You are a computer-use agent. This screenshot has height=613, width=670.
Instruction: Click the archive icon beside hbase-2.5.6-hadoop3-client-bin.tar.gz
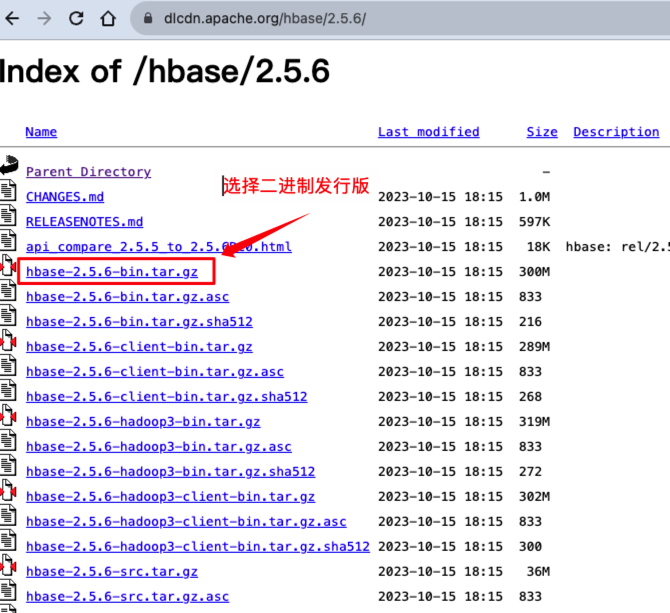point(8,490)
